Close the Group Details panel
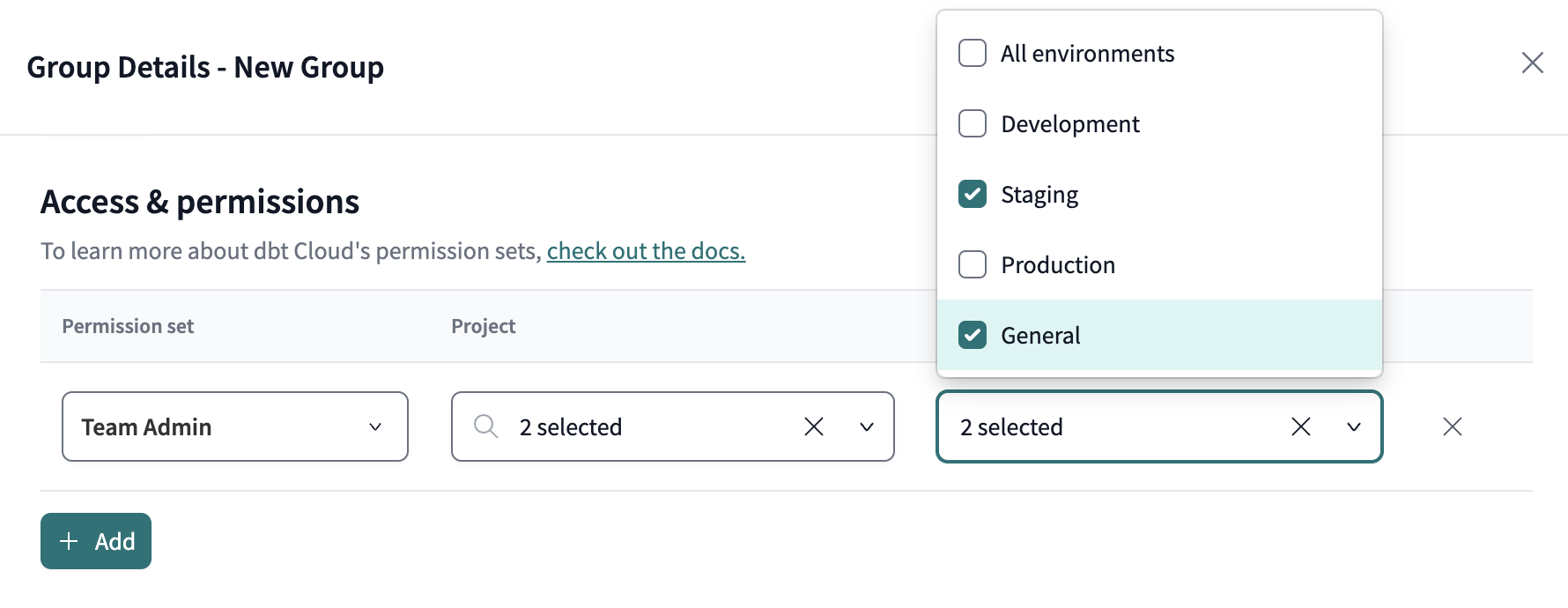Image resolution: width=1568 pixels, height=608 pixels. click(1532, 63)
